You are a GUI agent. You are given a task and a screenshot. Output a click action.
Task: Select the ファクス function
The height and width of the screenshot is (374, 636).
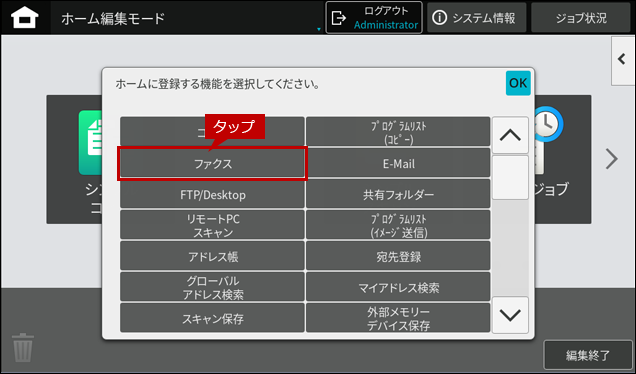[x=212, y=163]
